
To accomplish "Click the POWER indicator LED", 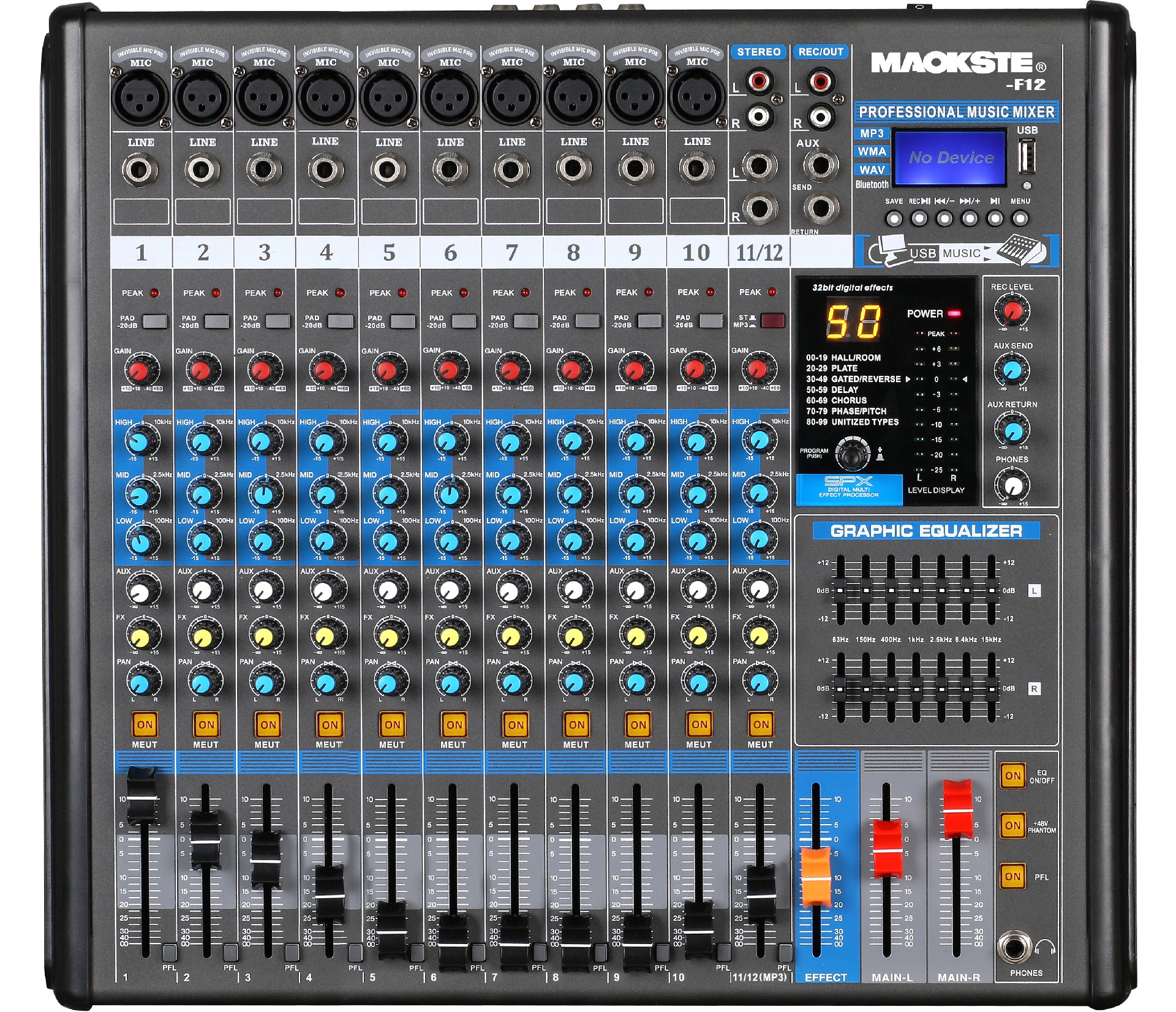I will coord(954,313).
